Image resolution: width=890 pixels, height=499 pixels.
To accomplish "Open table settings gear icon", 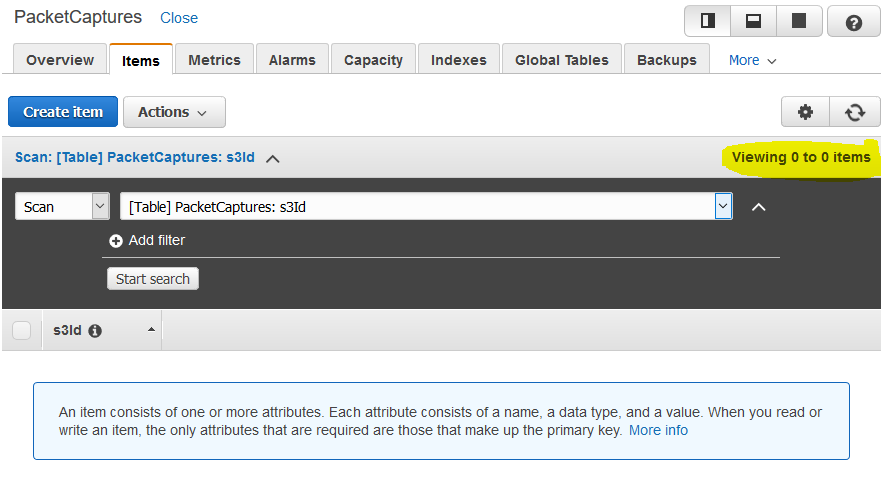I will [805, 112].
